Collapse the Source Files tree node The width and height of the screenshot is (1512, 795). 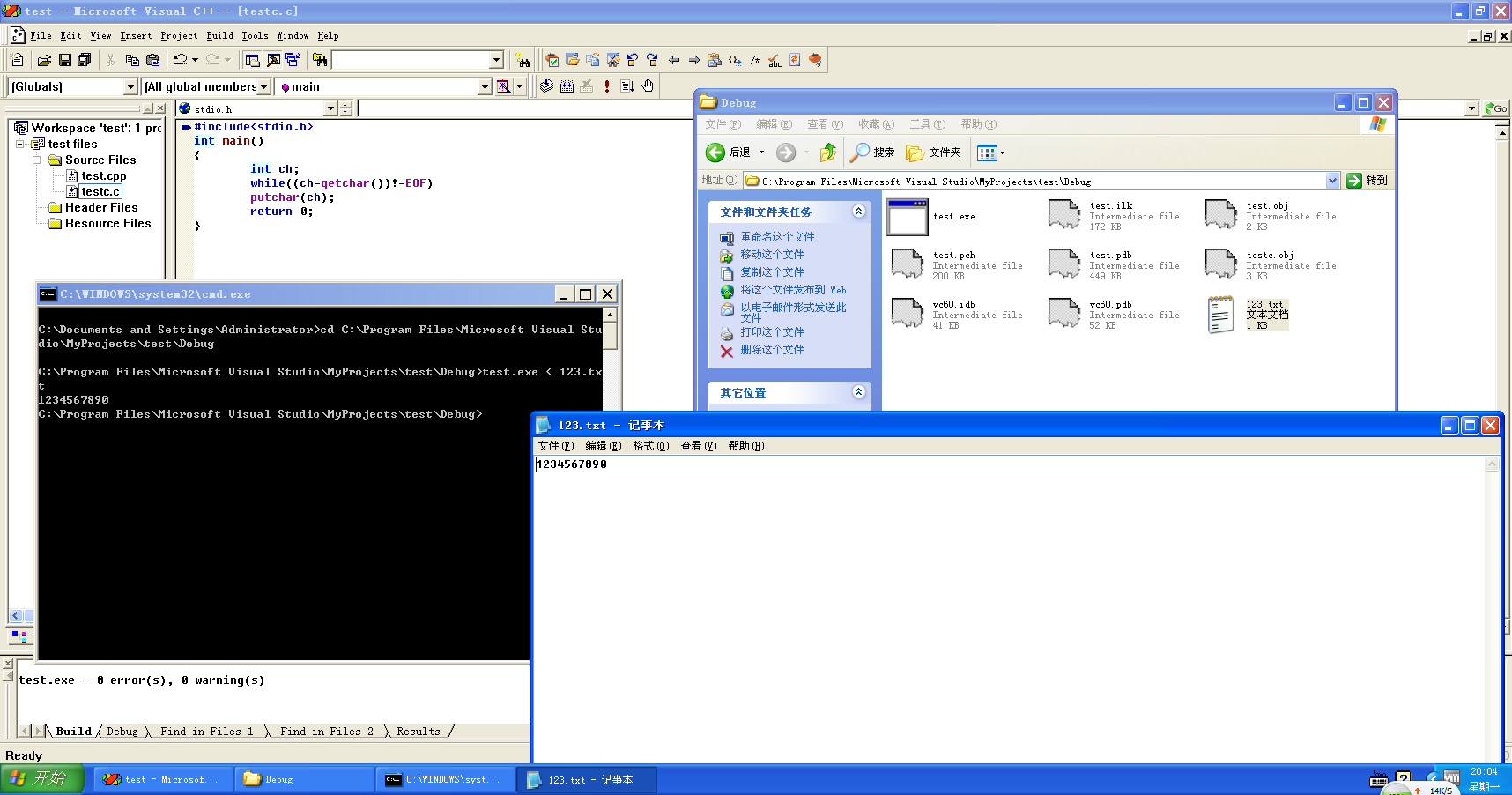pyautogui.click(x=37, y=160)
